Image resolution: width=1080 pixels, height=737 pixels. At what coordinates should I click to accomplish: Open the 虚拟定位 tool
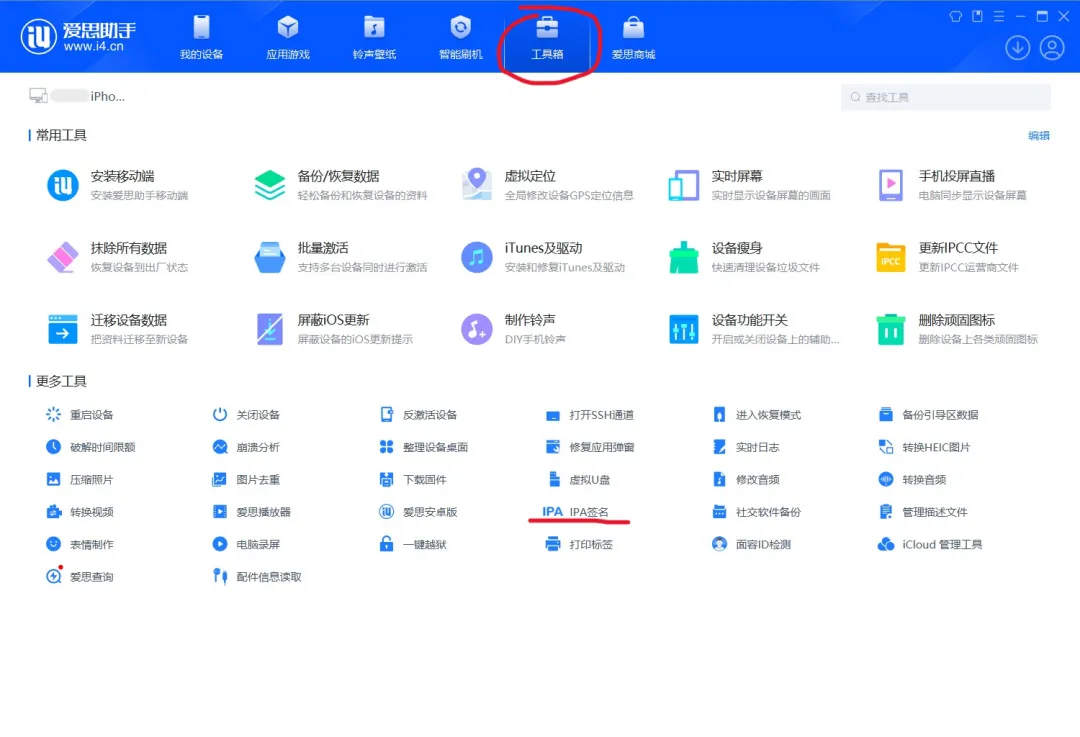548,185
